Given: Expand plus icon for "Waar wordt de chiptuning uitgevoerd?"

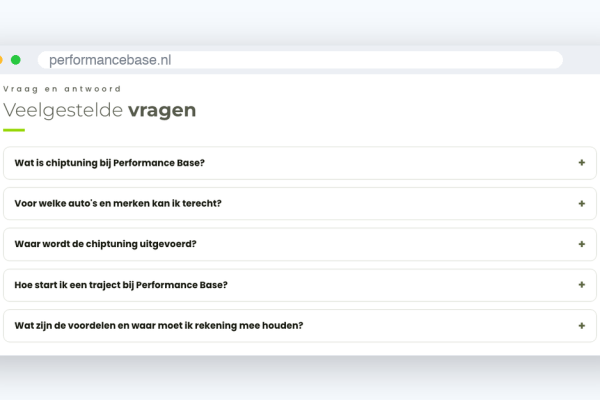Looking at the screenshot, I should (x=581, y=244).
